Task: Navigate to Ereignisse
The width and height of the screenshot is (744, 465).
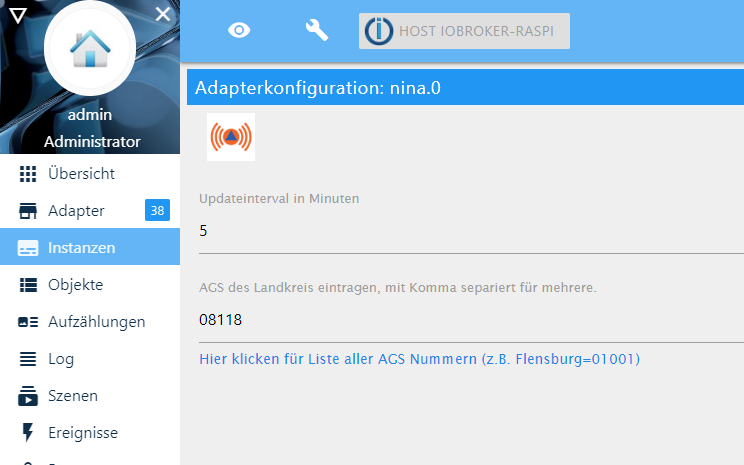Action: [83, 432]
